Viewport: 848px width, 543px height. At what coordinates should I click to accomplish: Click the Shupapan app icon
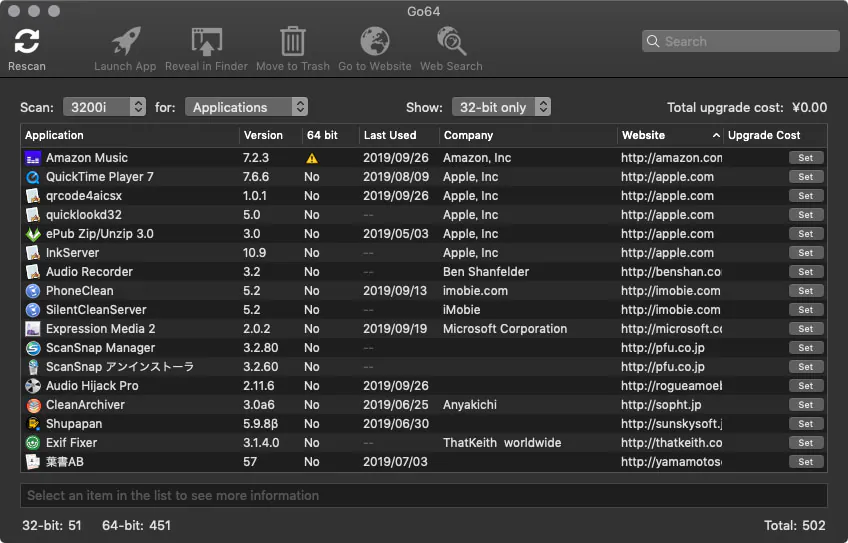click(33, 424)
